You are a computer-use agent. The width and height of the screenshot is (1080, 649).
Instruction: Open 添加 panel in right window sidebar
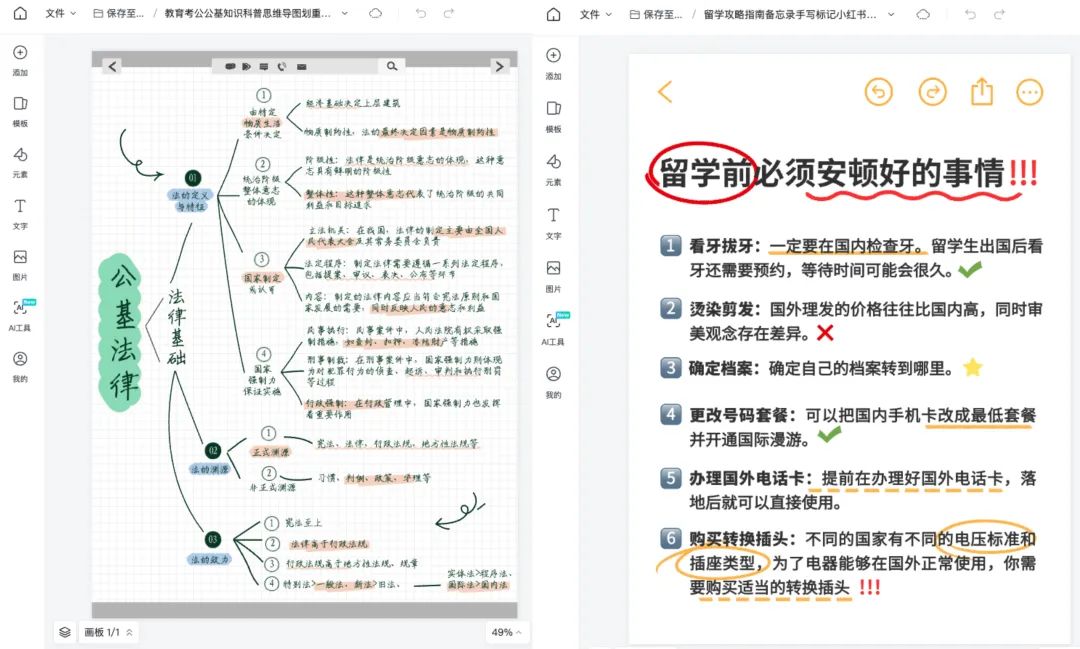pos(553,63)
